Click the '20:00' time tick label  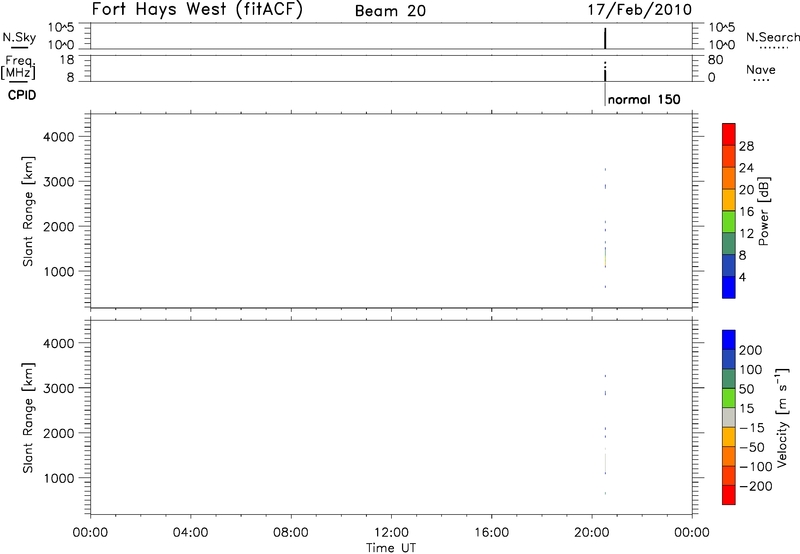[592, 533]
